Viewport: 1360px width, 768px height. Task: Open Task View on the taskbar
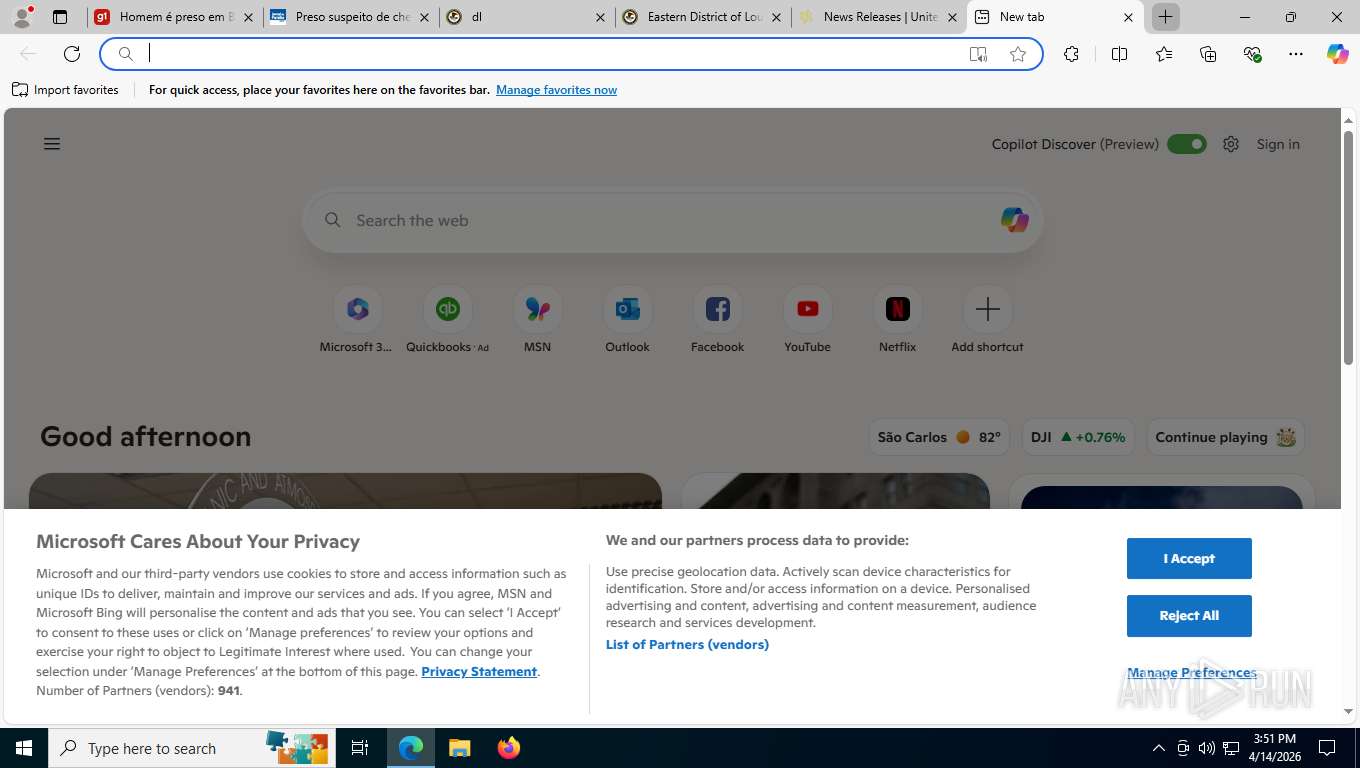pos(360,748)
